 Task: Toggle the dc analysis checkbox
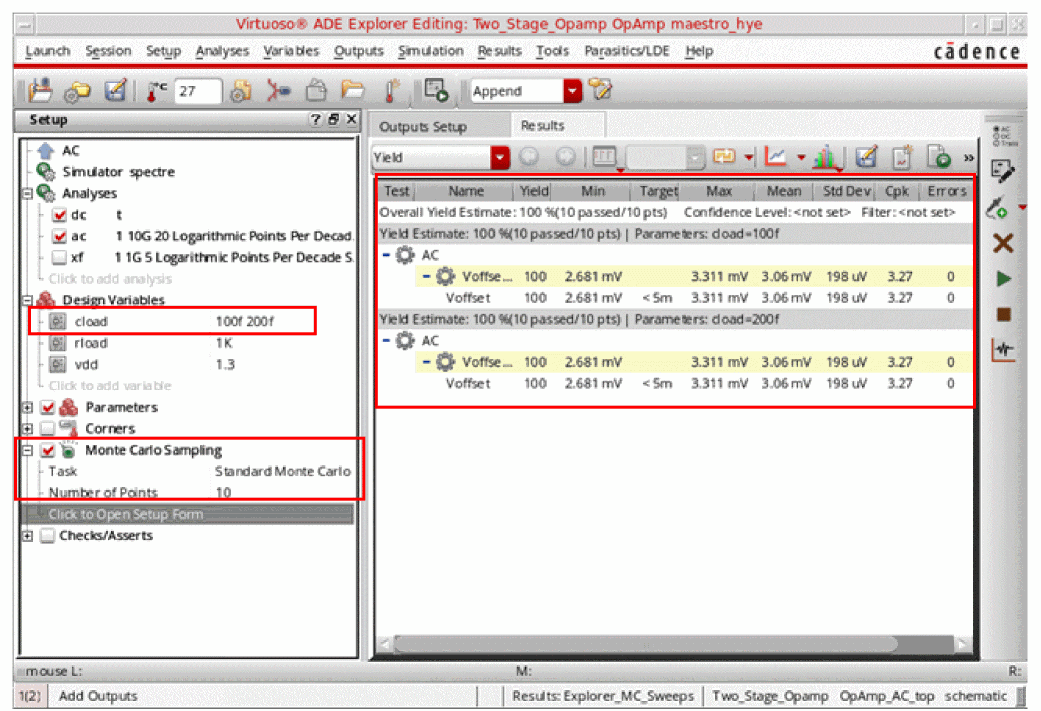(x=59, y=215)
